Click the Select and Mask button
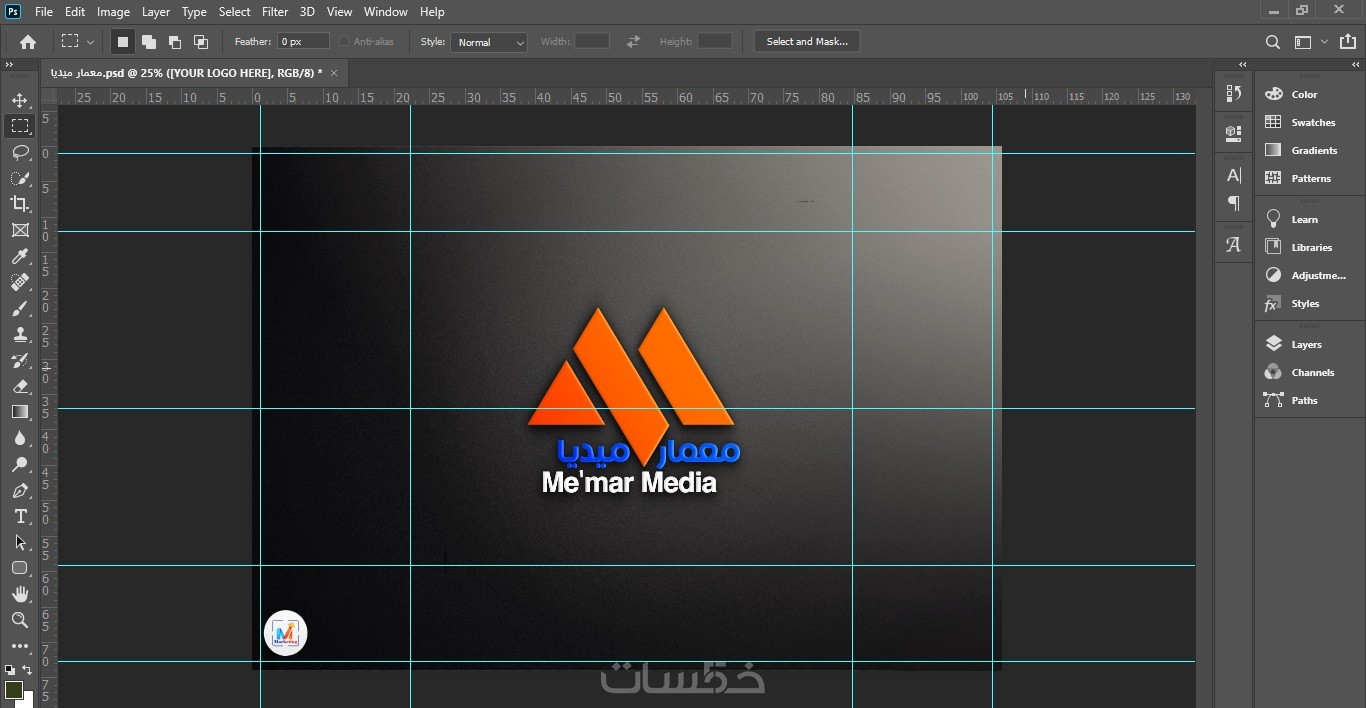The width and height of the screenshot is (1366, 708). pos(807,41)
